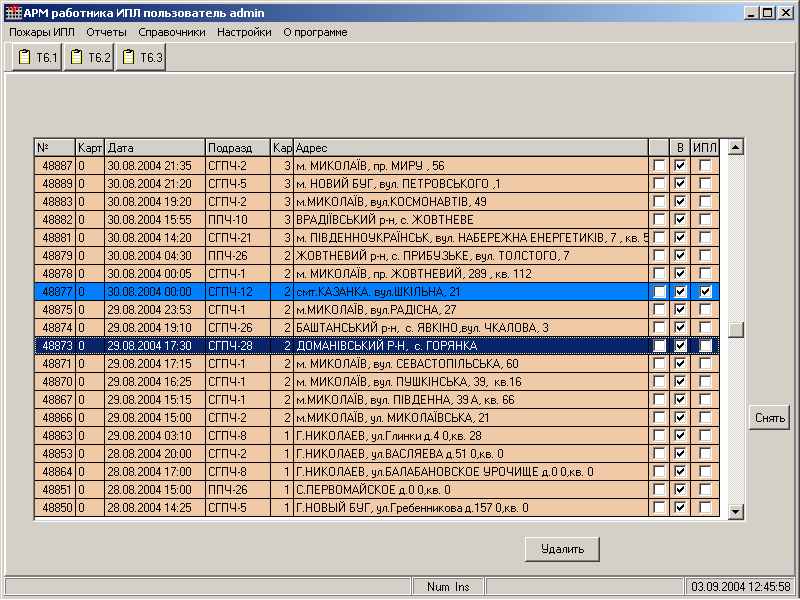This screenshot has height=600, width=800.
Task: Toggle ИПЛ checkbox for row 48863
Action: (x=705, y=436)
